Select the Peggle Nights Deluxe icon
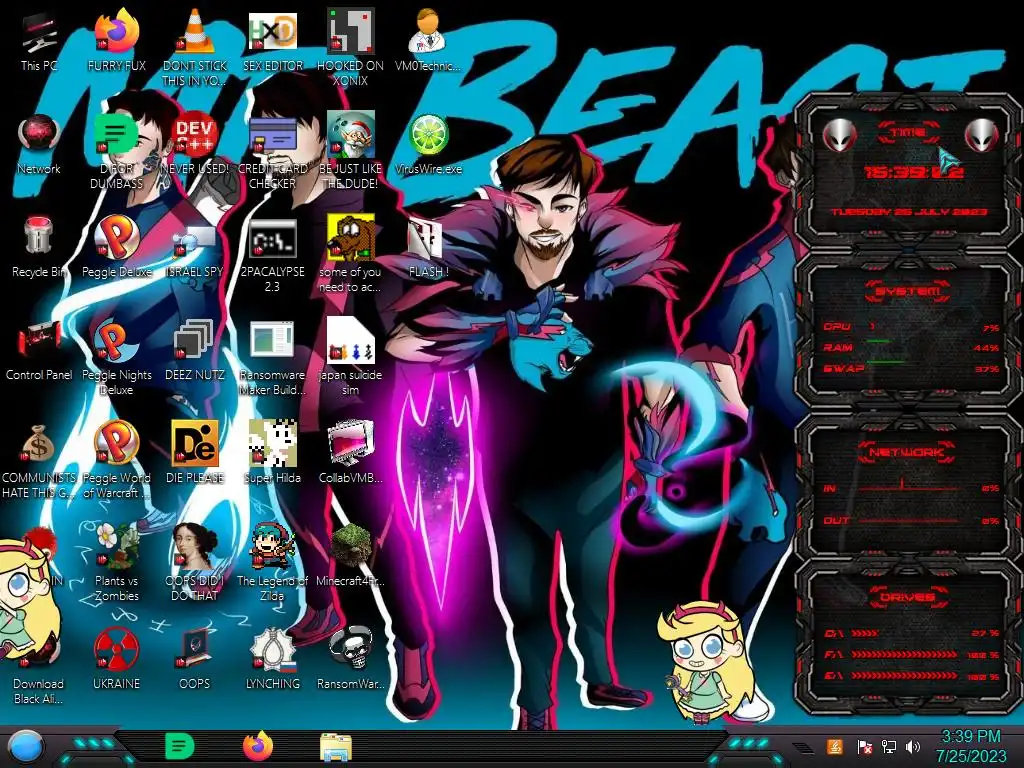Screen dimensions: 1024x768 point(116,358)
